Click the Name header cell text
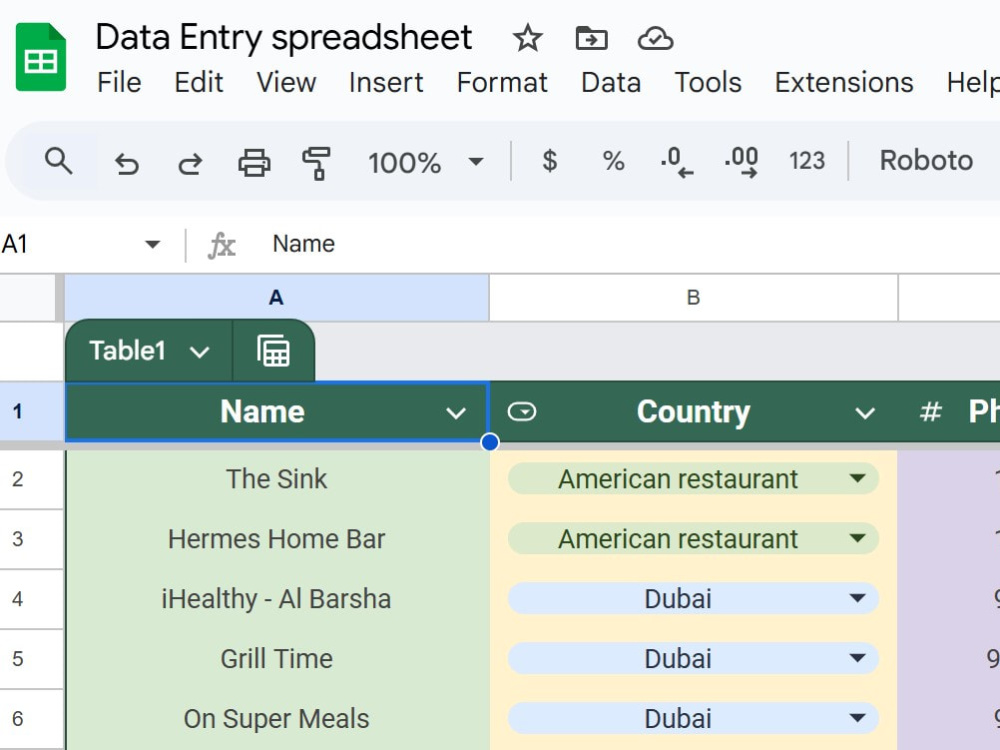 click(262, 411)
